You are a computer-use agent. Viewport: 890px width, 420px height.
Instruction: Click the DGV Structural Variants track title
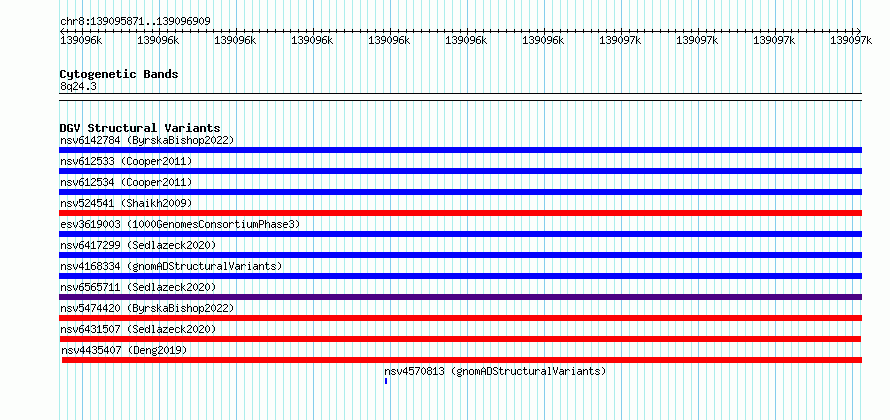coord(140,128)
